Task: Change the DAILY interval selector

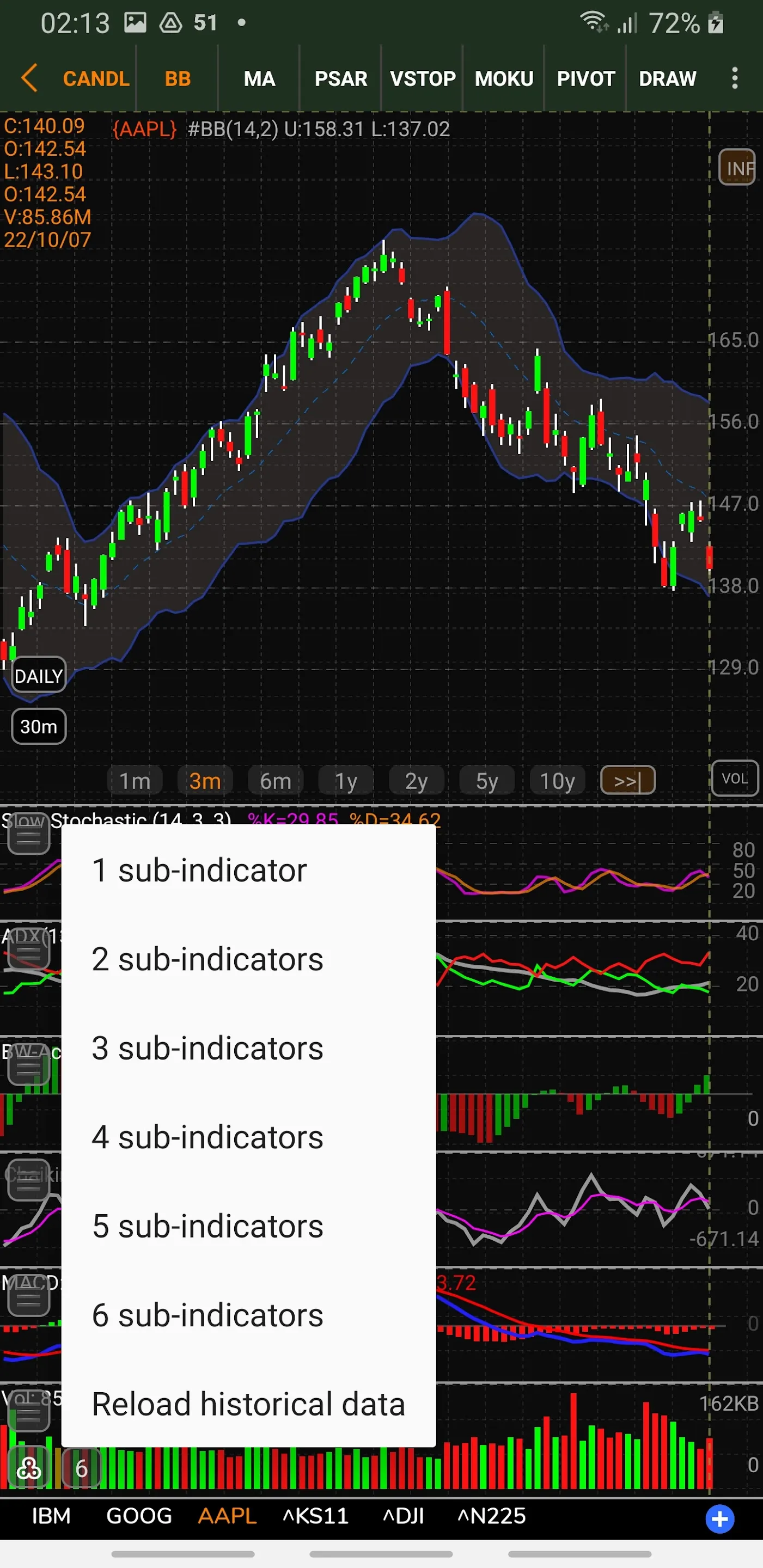Action: pos(38,675)
